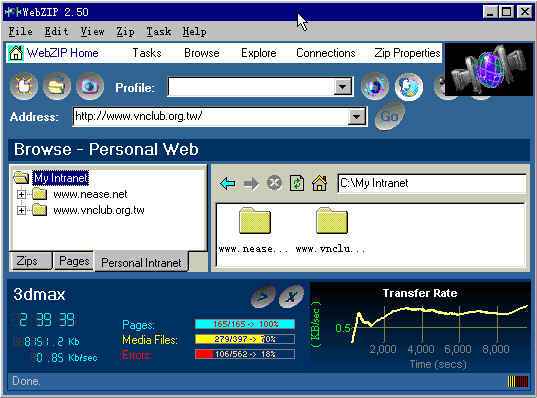Screen dimensions: 537x398
Task: Click the www.vnclu folder icon in file pane
Action: 332,221
